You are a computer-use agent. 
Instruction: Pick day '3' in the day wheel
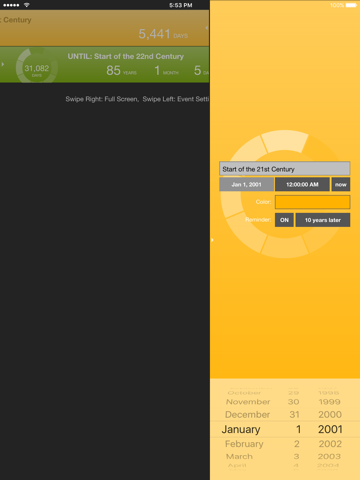(x=296, y=456)
